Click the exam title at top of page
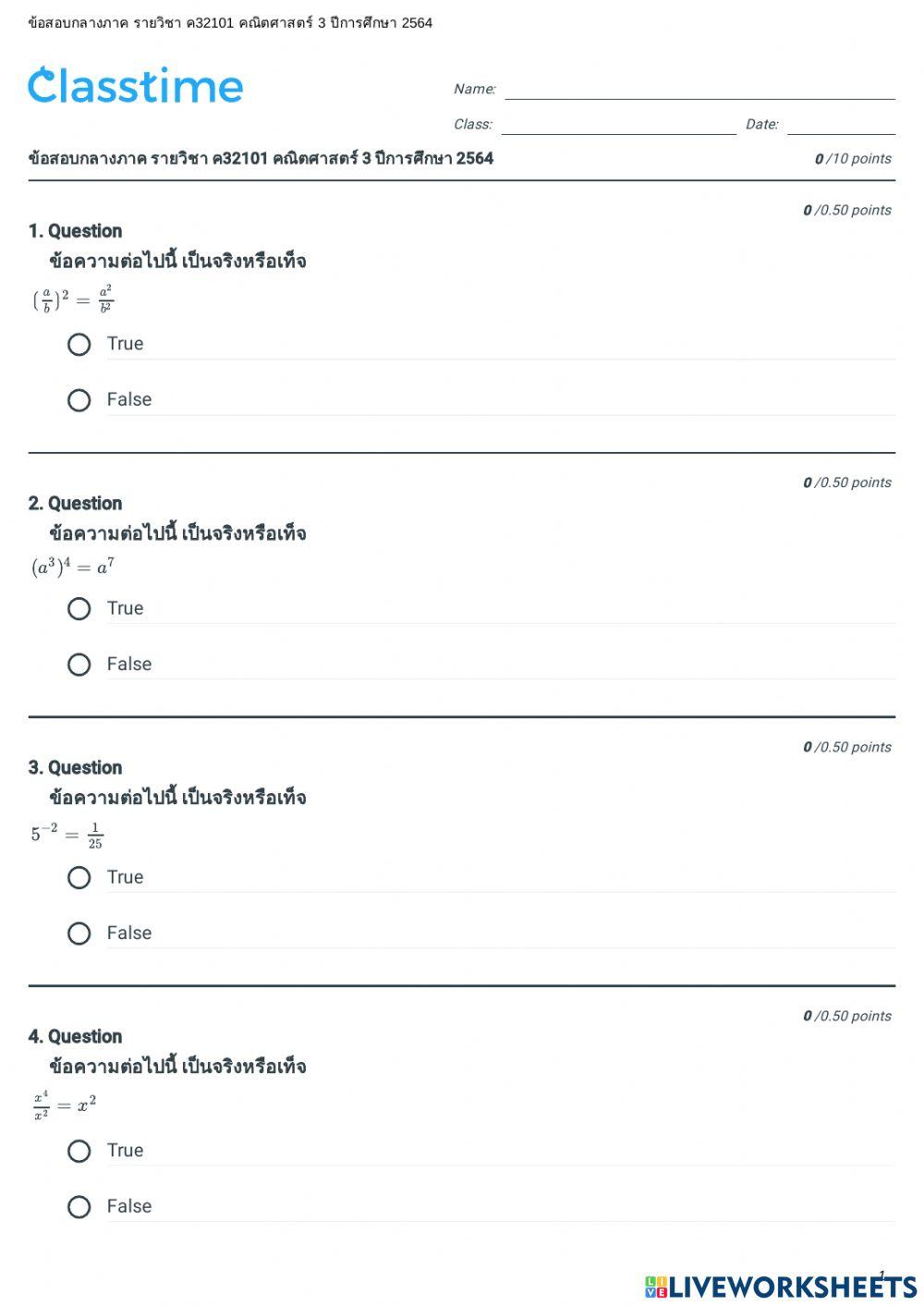Image resolution: width=924 pixels, height=1306 pixels. tap(261, 158)
